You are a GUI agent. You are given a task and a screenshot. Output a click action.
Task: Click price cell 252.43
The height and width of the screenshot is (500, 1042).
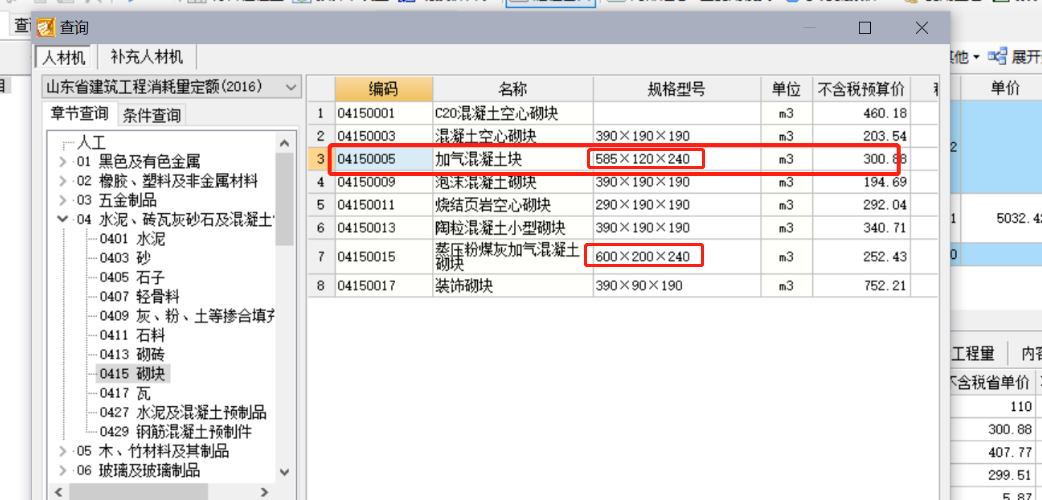pos(861,257)
